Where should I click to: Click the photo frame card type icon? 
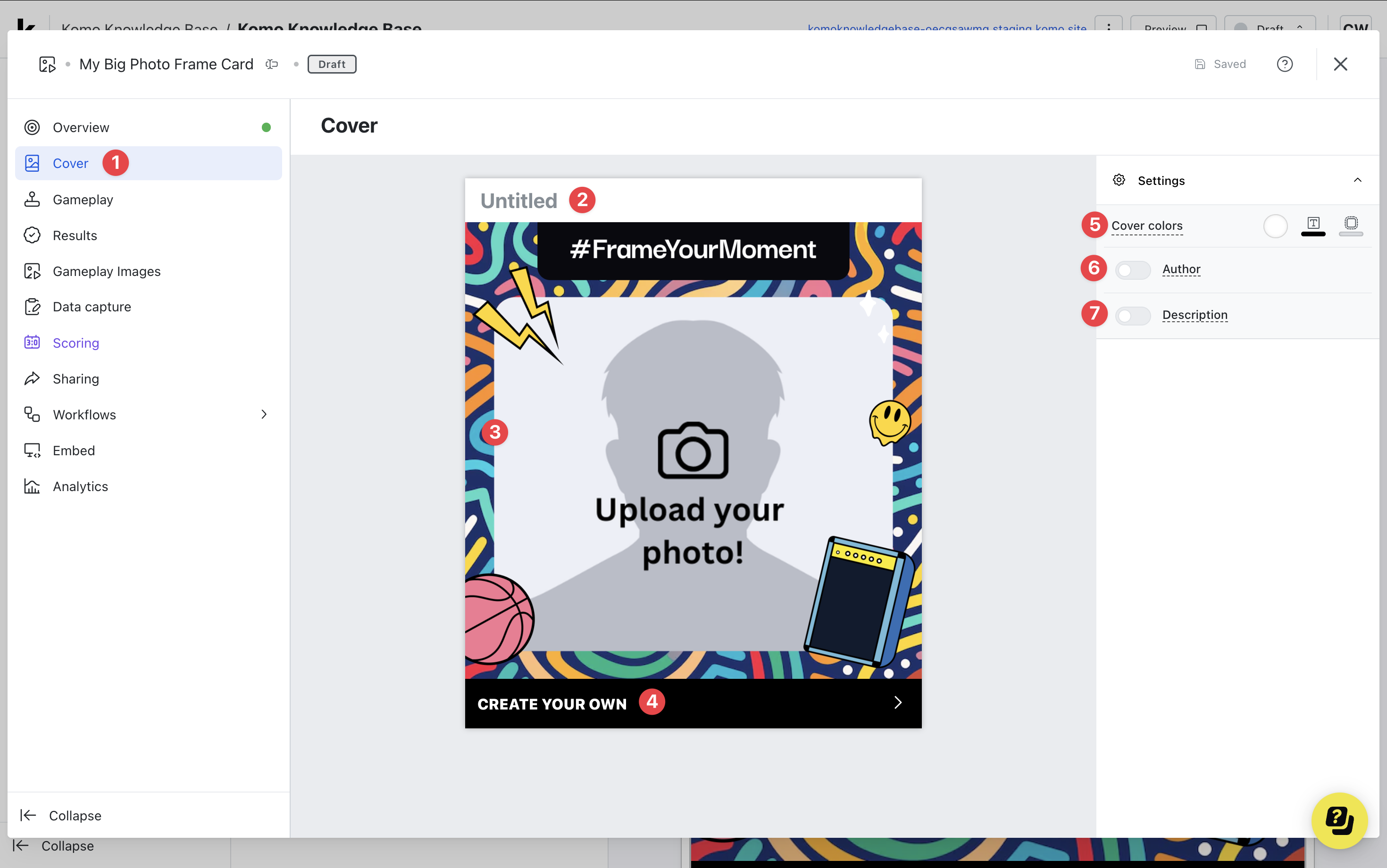[x=47, y=64]
